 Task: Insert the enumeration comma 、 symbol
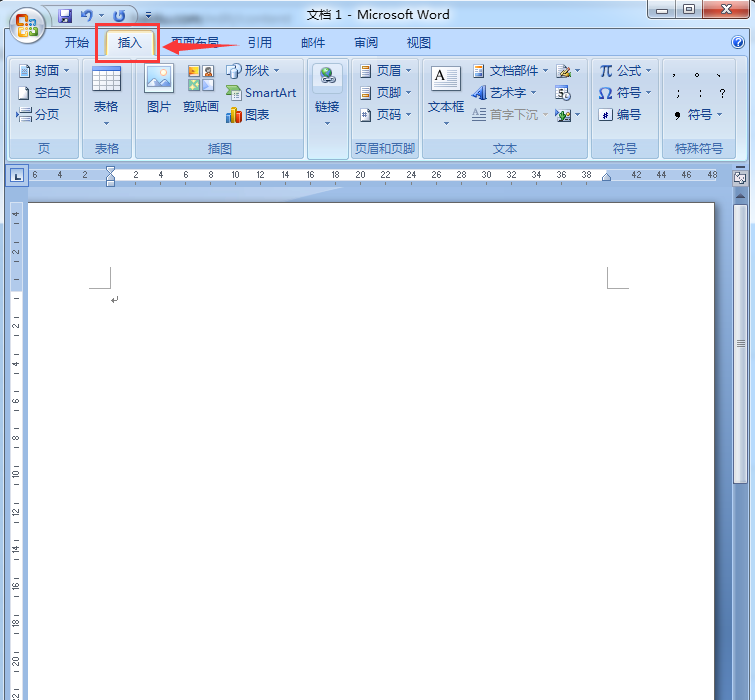click(x=719, y=74)
